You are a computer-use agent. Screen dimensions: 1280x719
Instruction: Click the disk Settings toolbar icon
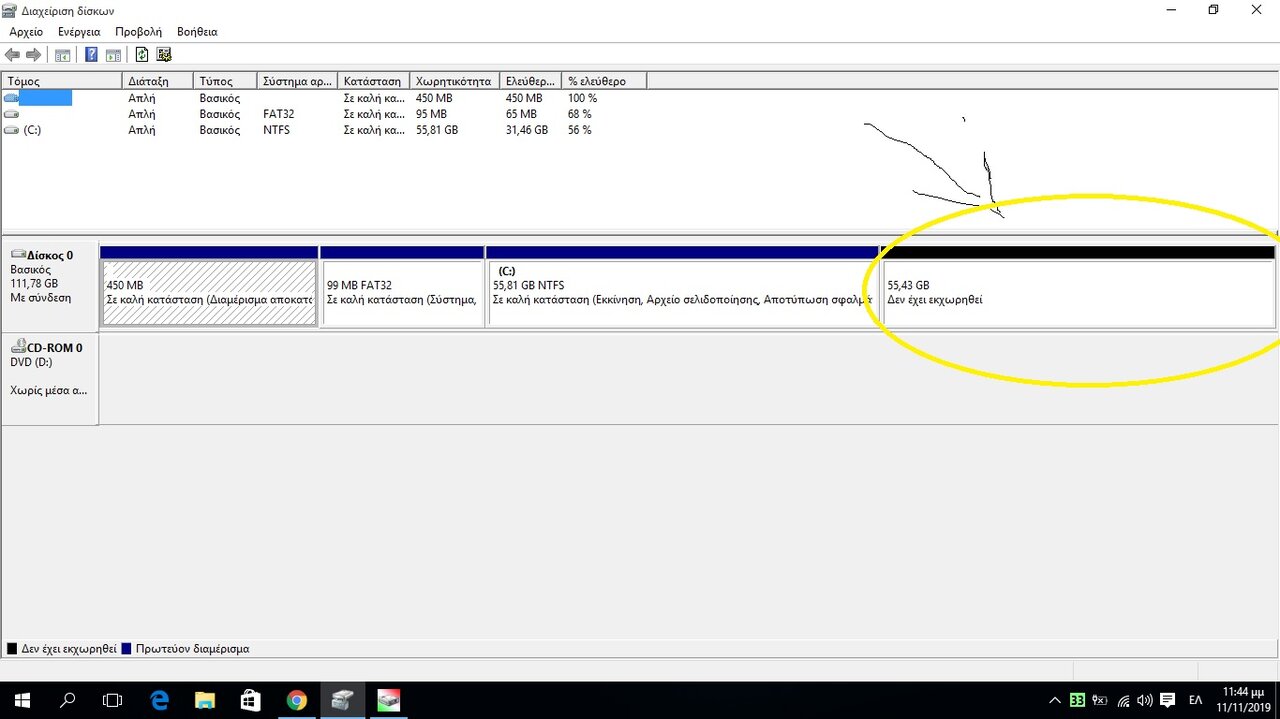pos(164,55)
